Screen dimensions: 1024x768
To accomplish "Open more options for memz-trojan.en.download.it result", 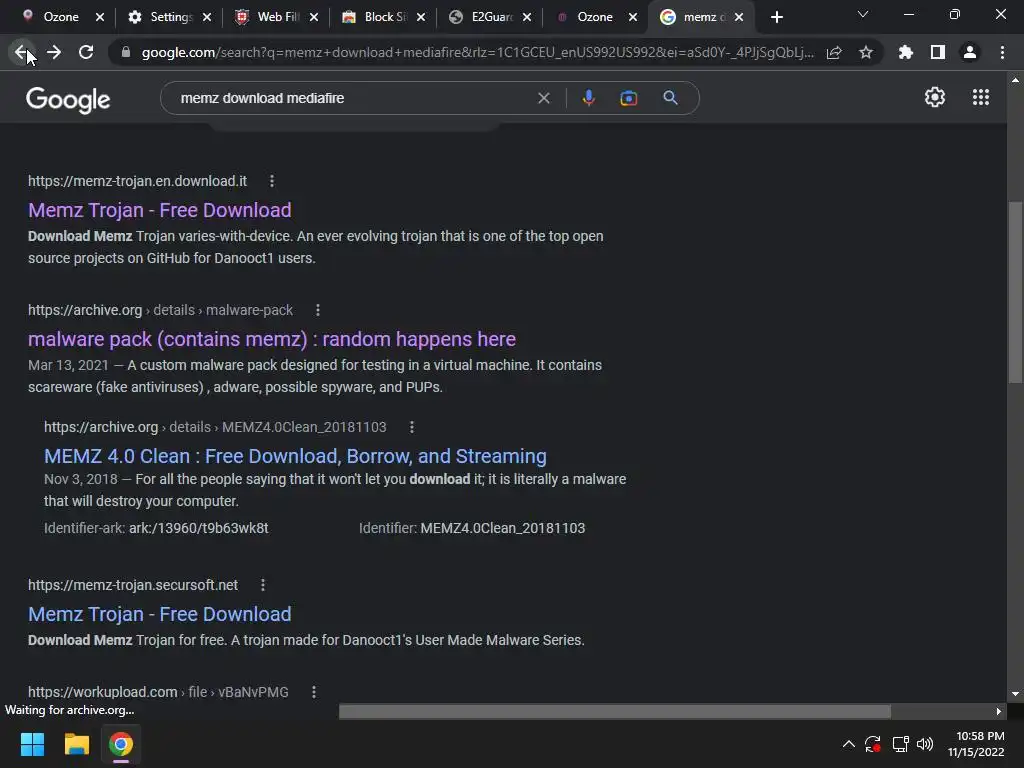I will [272, 181].
